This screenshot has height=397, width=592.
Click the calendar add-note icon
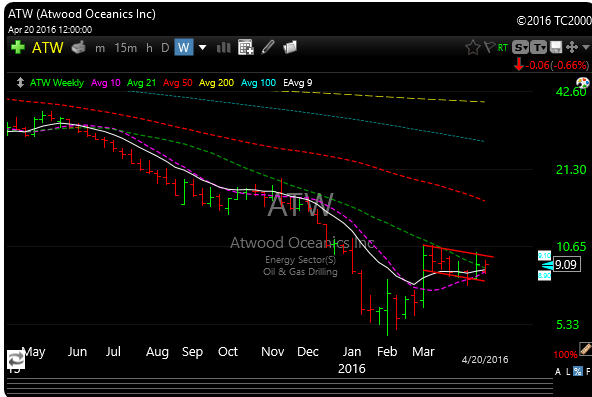click(245, 47)
